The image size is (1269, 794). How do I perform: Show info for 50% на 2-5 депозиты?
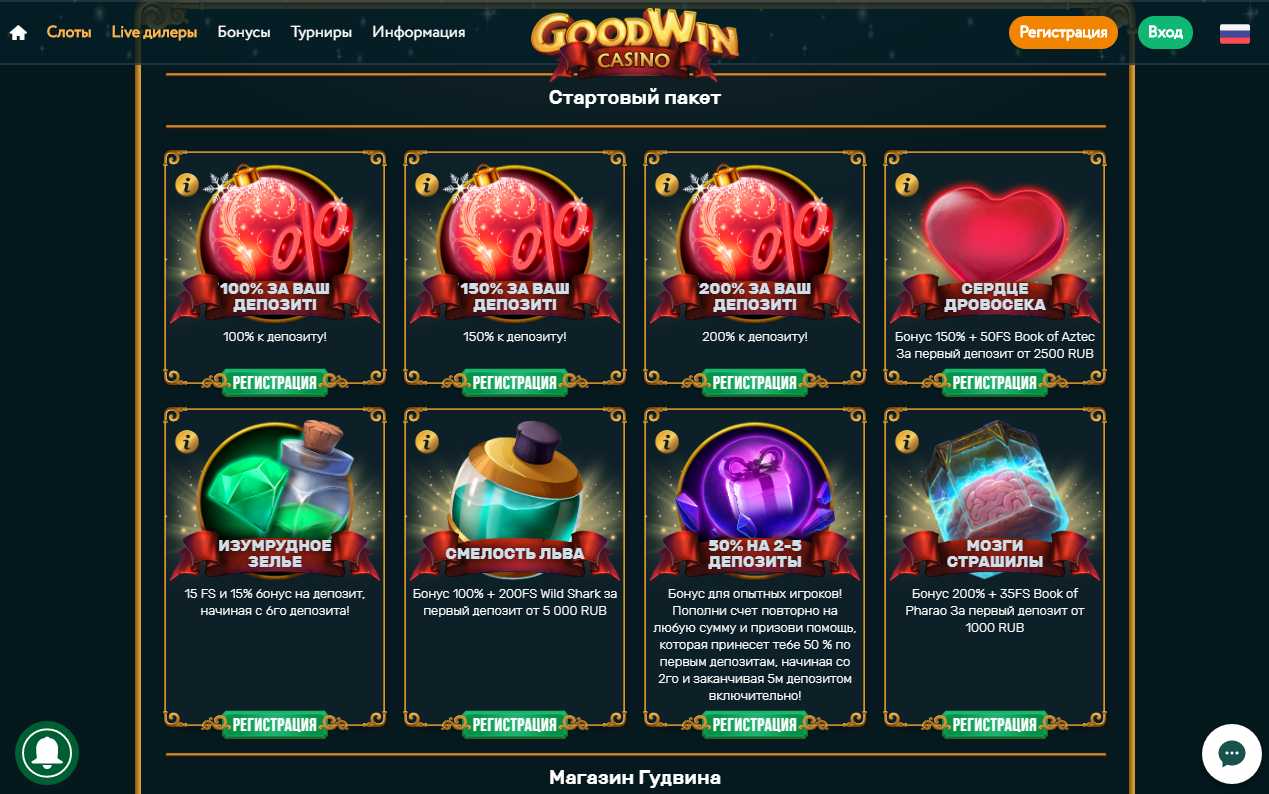(x=667, y=441)
